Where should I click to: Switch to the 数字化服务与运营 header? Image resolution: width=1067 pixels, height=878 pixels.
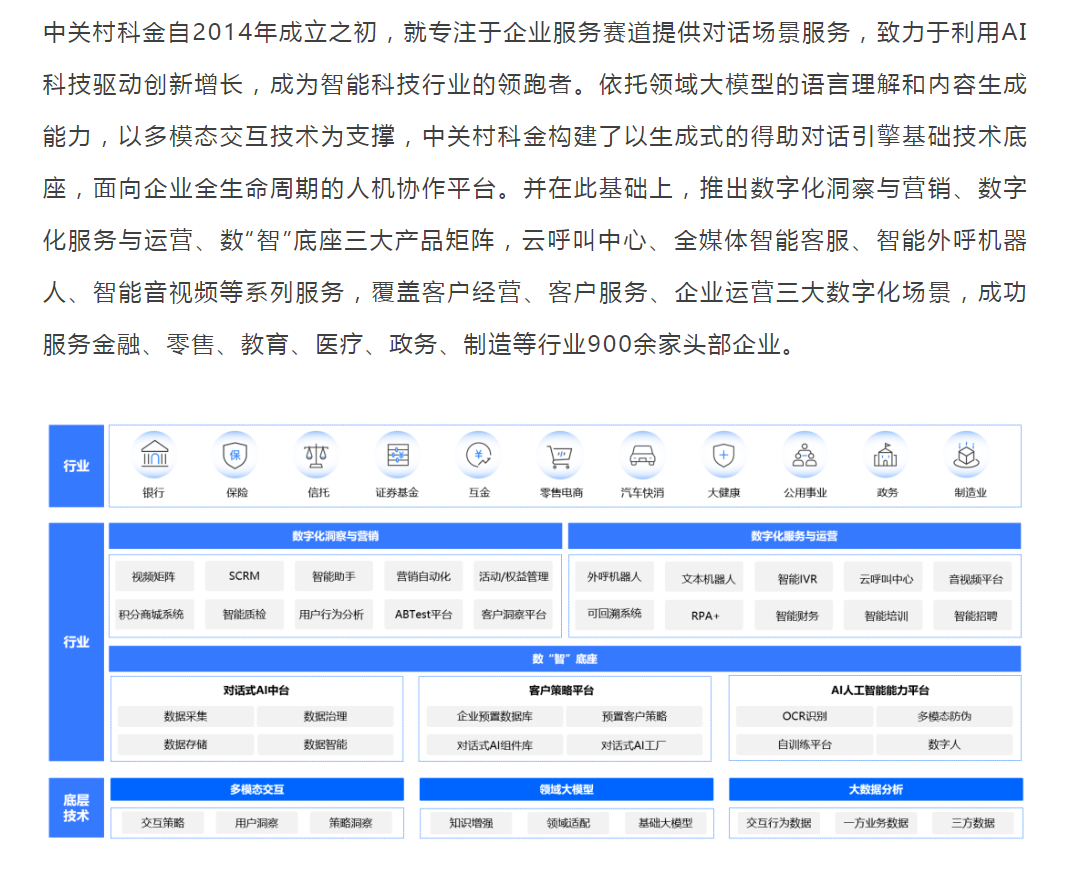(x=794, y=536)
